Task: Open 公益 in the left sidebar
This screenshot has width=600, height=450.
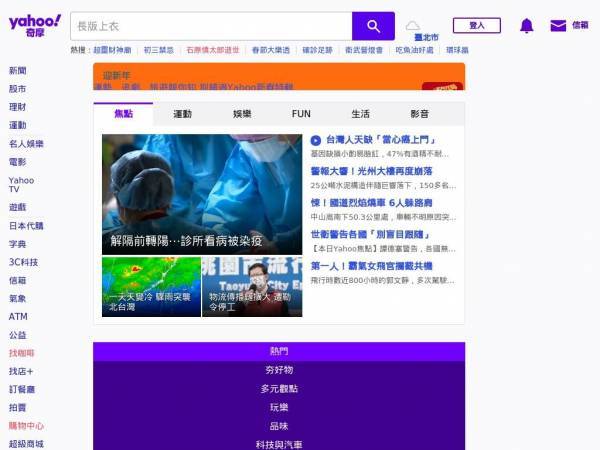Action: coord(18,335)
